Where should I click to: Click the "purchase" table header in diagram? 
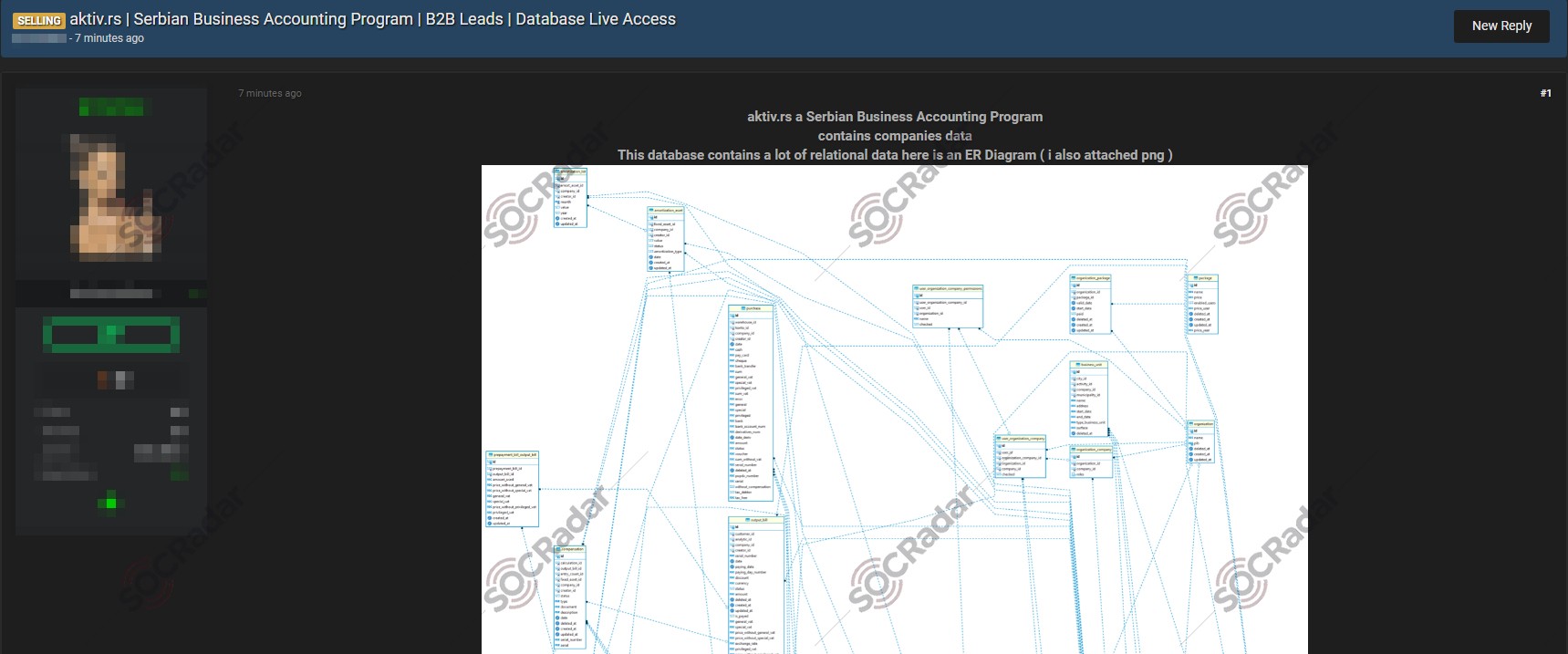(751, 308)
